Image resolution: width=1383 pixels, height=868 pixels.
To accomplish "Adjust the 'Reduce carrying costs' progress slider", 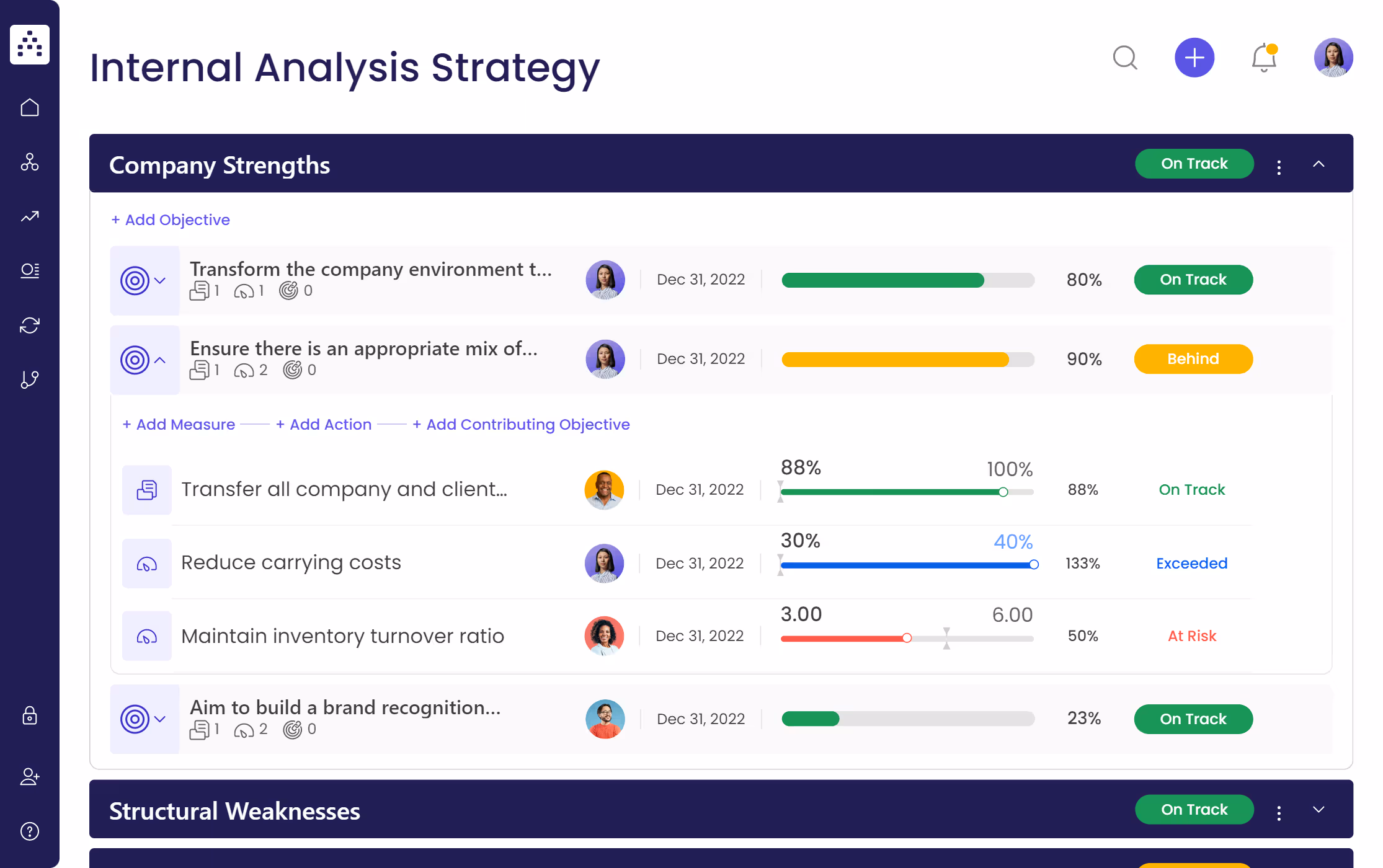I will (x=1033, y=565).
